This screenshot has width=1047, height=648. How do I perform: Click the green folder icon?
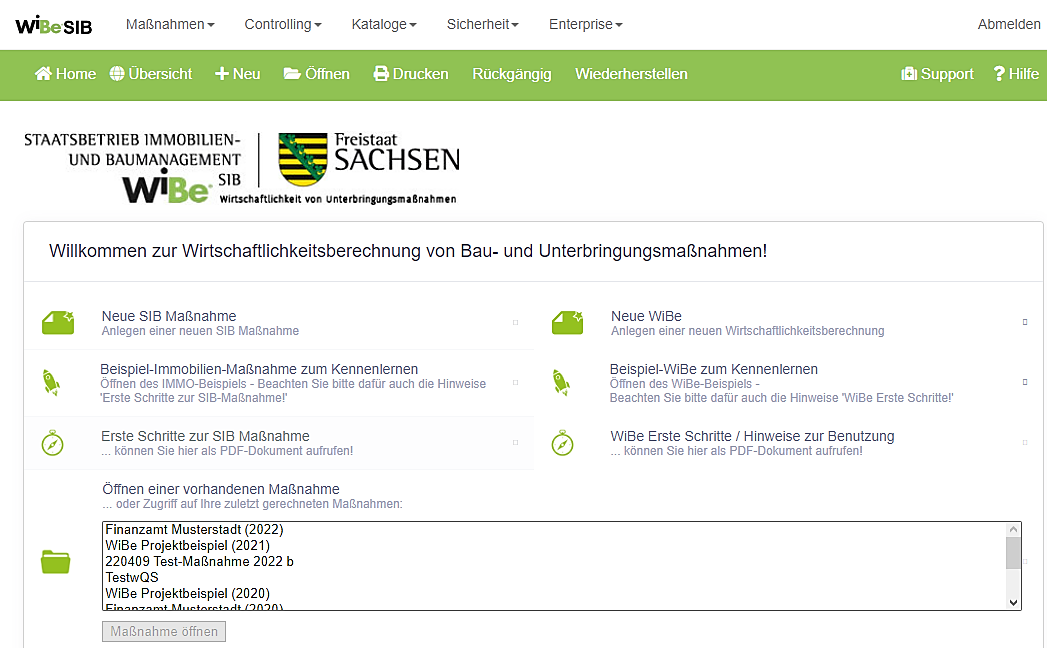tap(56, 561)
